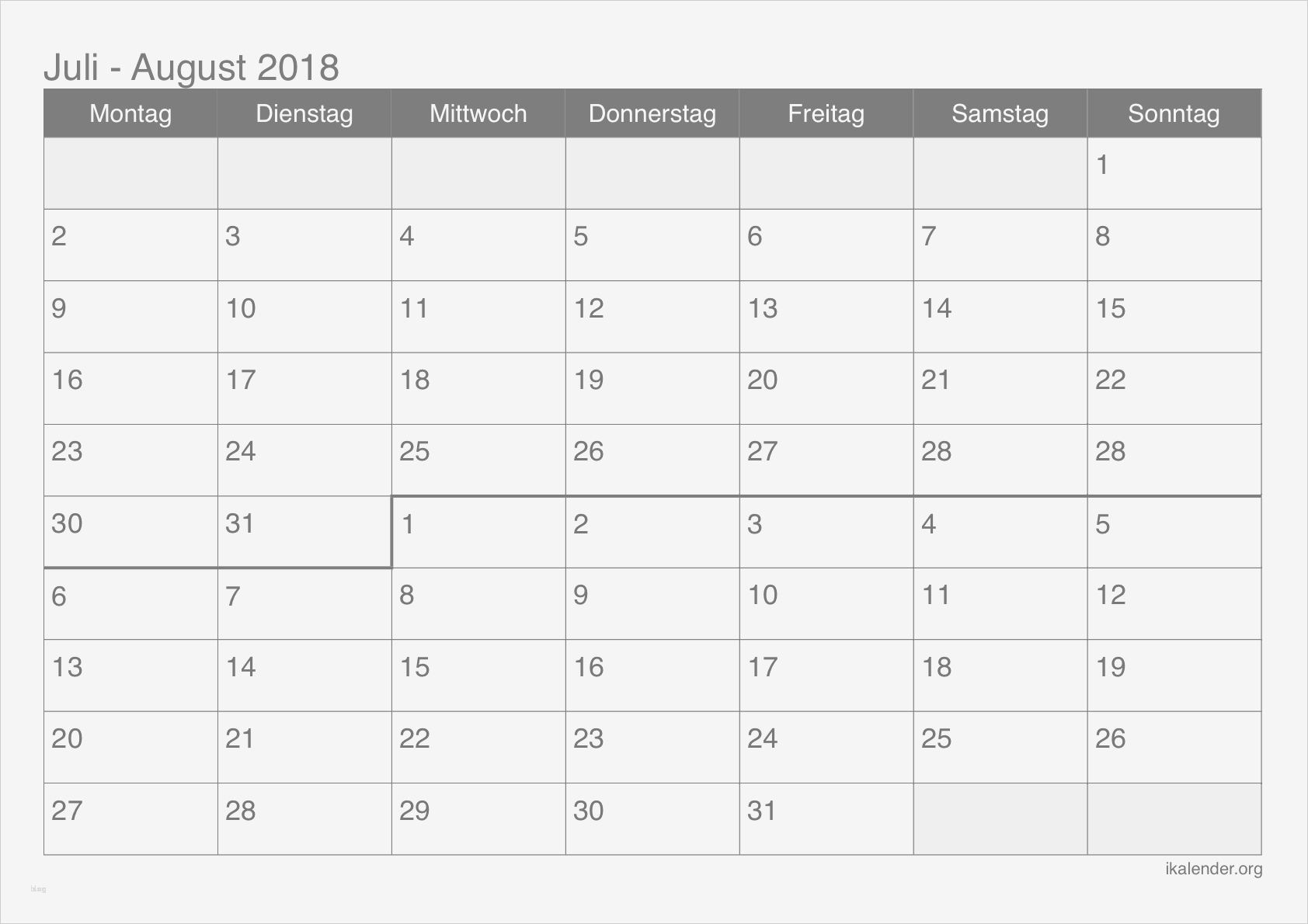This screenshot has height=924, width=1308.
Task: Select the Samstag column header
Action: tap(1000, 114)
